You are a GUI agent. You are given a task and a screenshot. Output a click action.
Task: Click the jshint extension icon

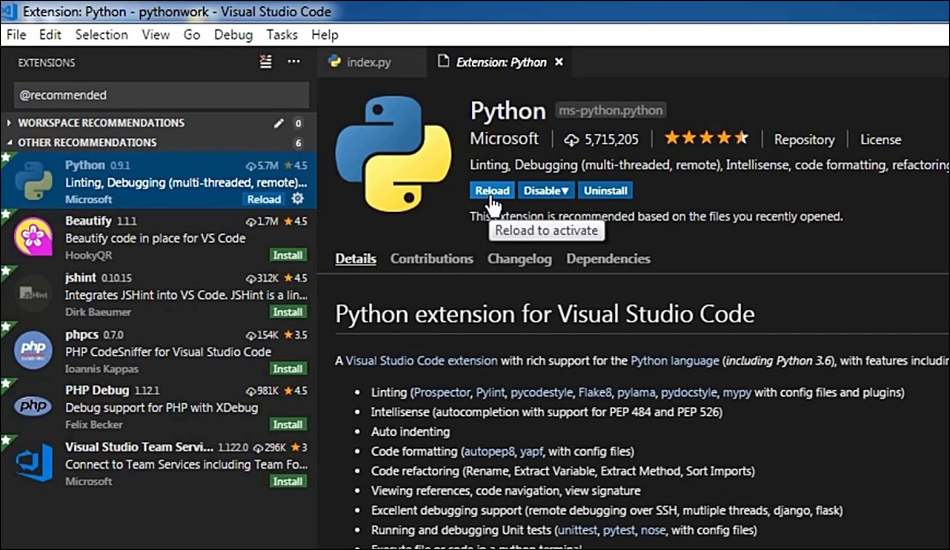33,293
